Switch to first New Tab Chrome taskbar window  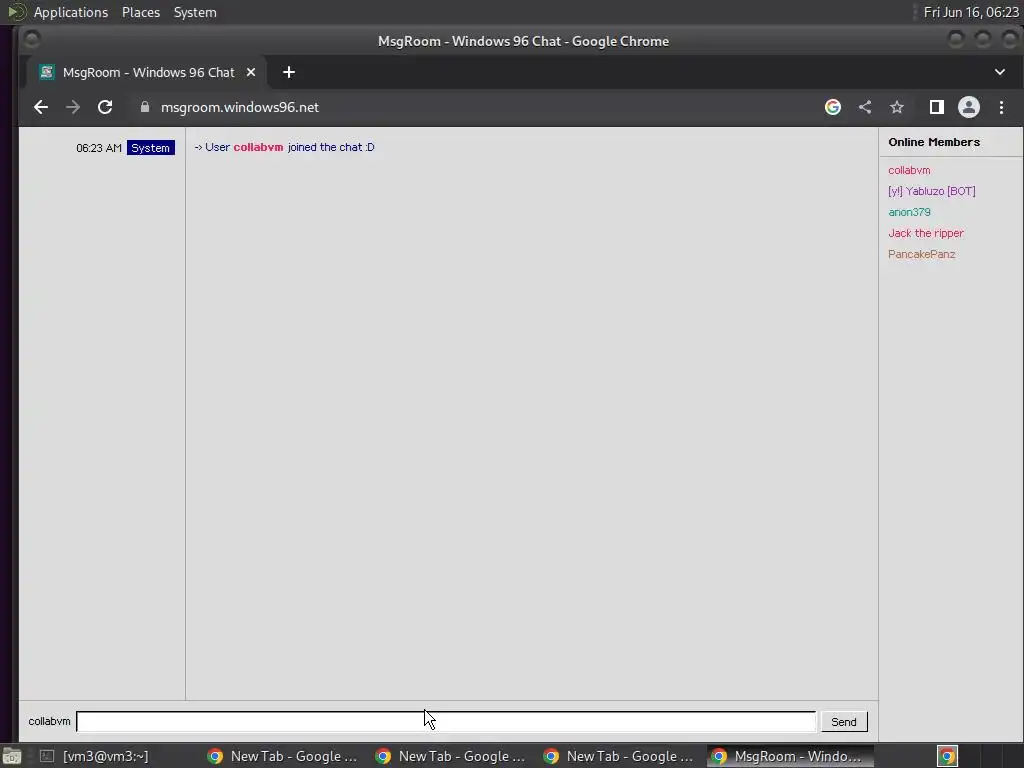coord(283,756)
